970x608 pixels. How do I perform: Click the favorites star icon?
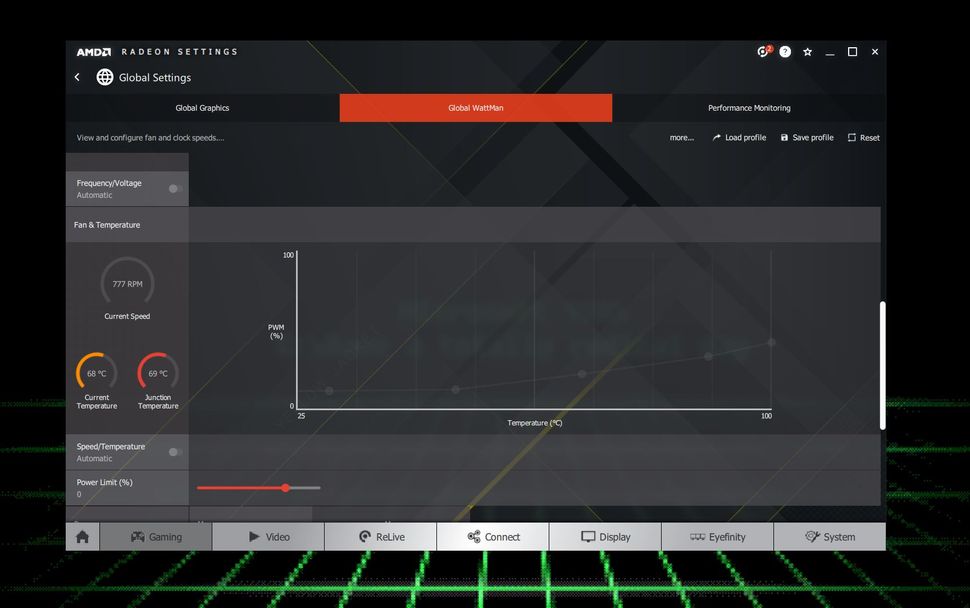click(x=807, y=51)
